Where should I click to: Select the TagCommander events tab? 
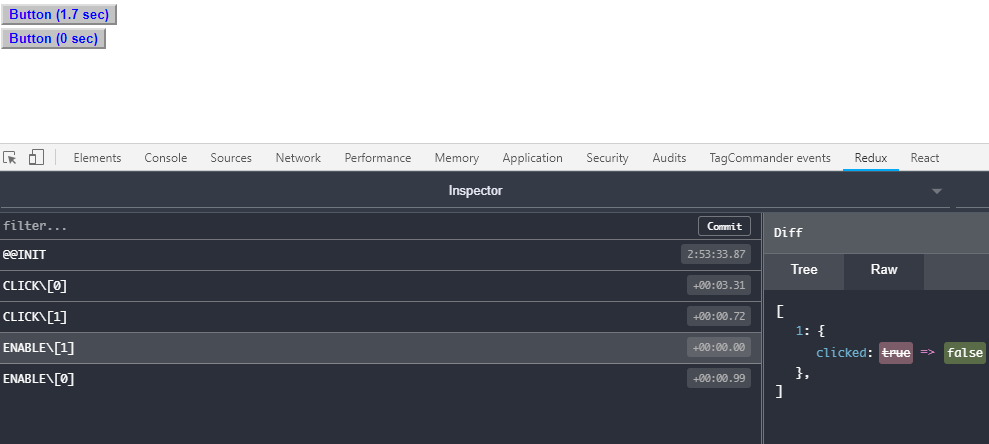[x=769, y=158]
